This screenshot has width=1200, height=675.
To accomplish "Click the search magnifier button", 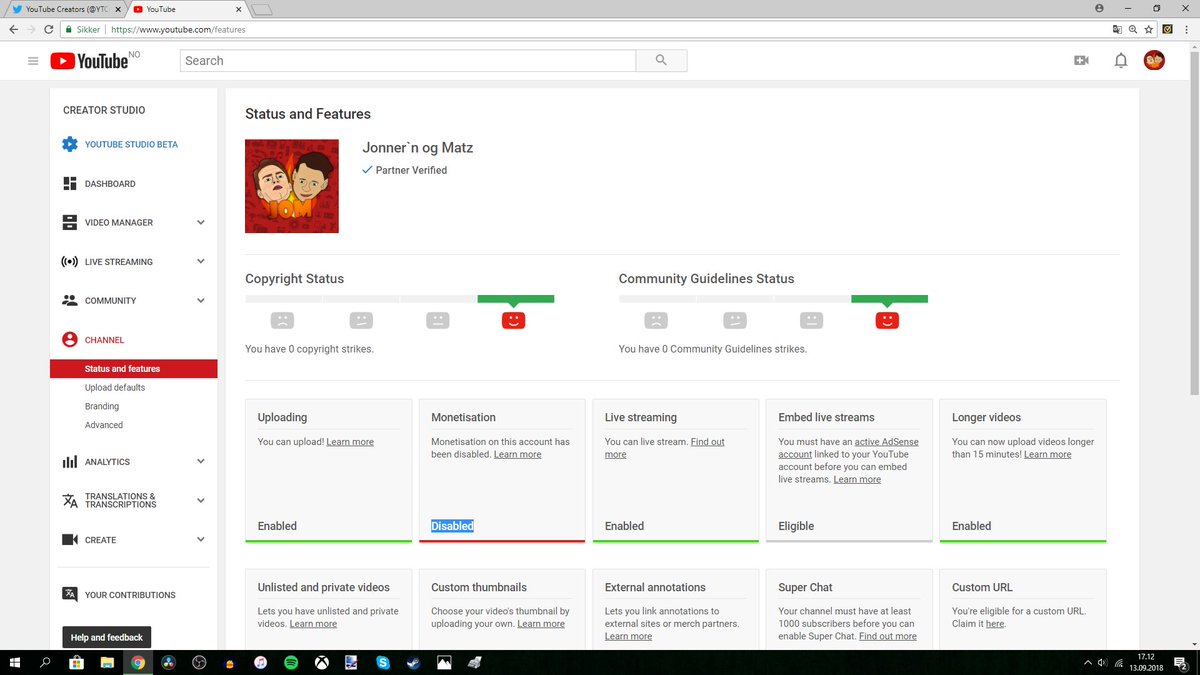I will [661, 60].
